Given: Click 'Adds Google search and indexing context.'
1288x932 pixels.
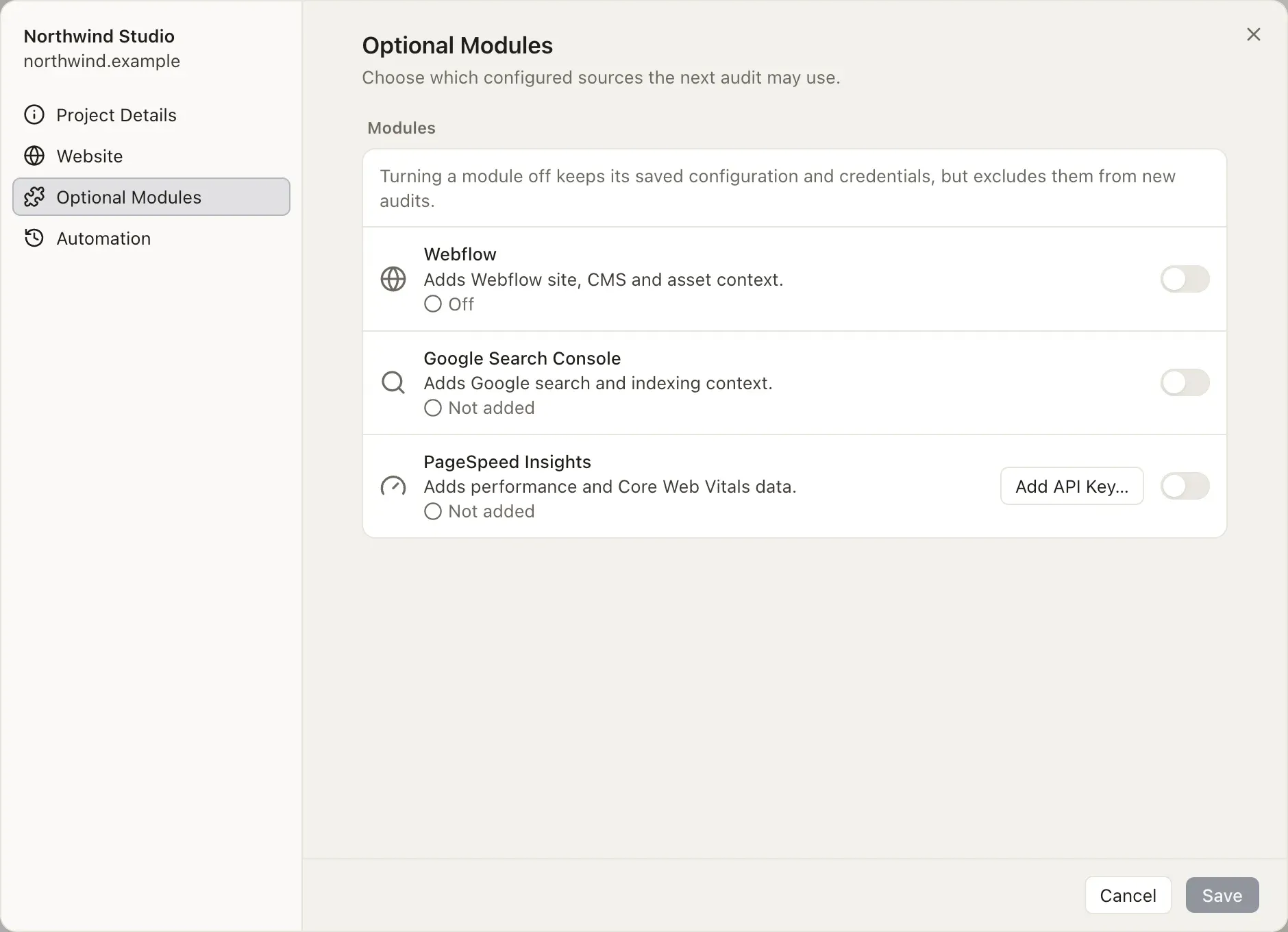Looking at the screenshot, I should point(598,383).
